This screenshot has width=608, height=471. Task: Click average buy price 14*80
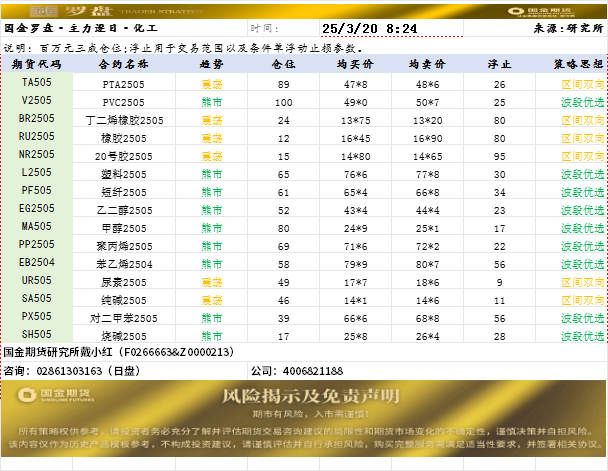tap(356, 156)
